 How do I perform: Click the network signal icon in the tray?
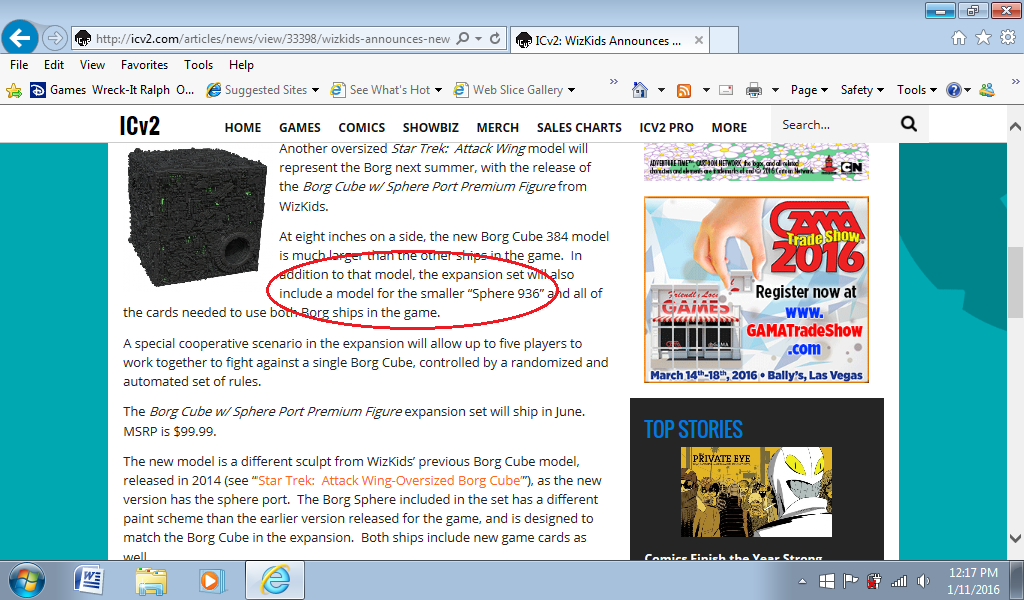pos(899,580)
